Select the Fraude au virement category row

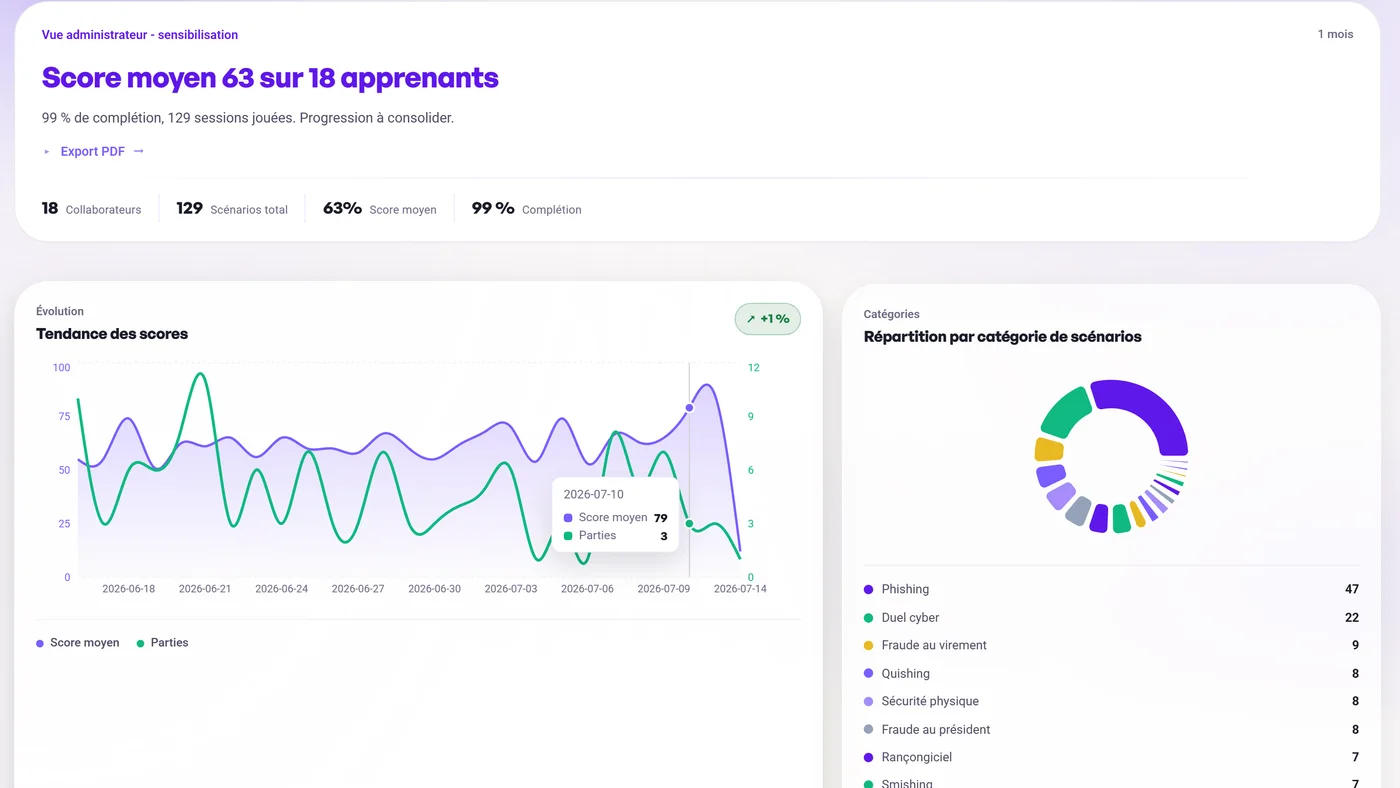point(1111,646)
